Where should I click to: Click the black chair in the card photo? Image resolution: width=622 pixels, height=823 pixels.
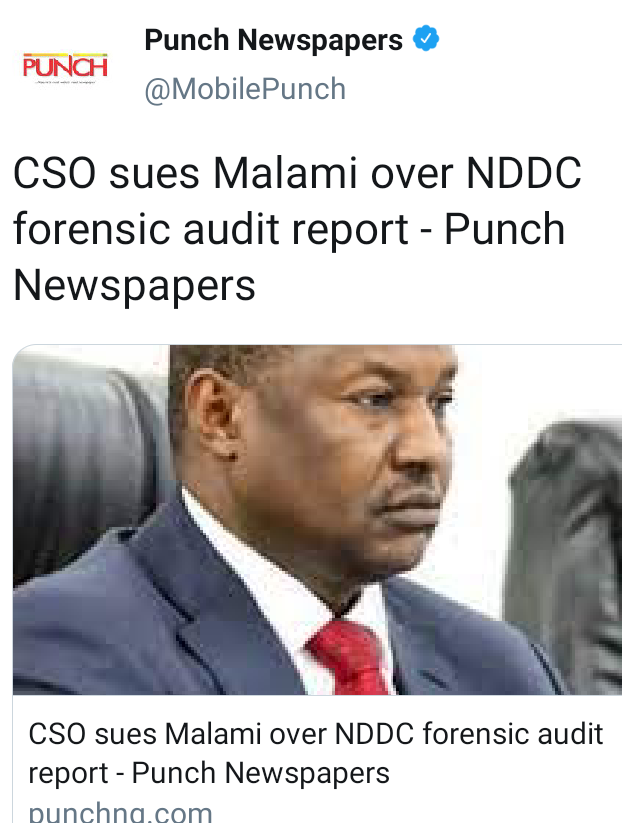(89, 462)
